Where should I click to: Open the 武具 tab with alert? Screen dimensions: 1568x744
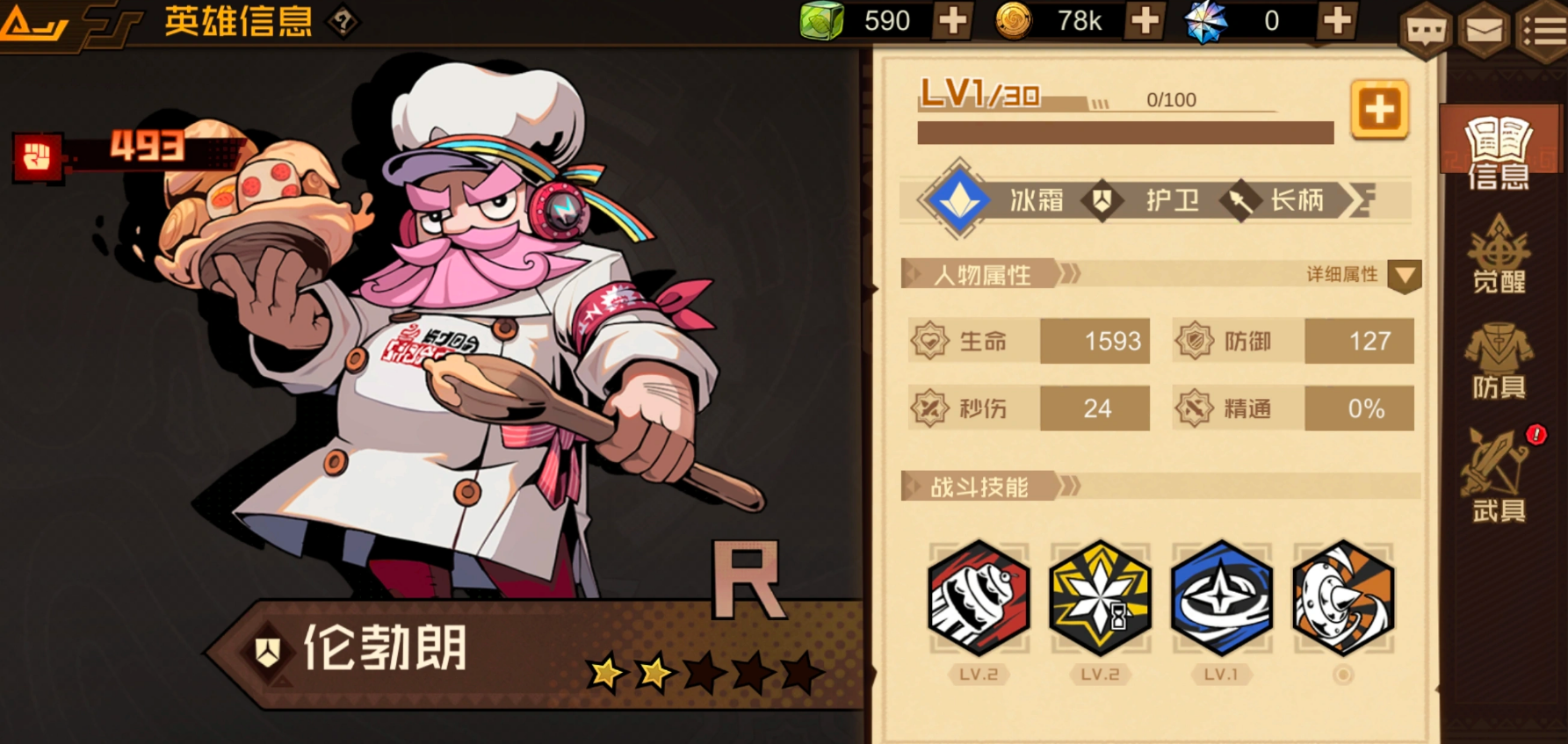coord(1499,475)
